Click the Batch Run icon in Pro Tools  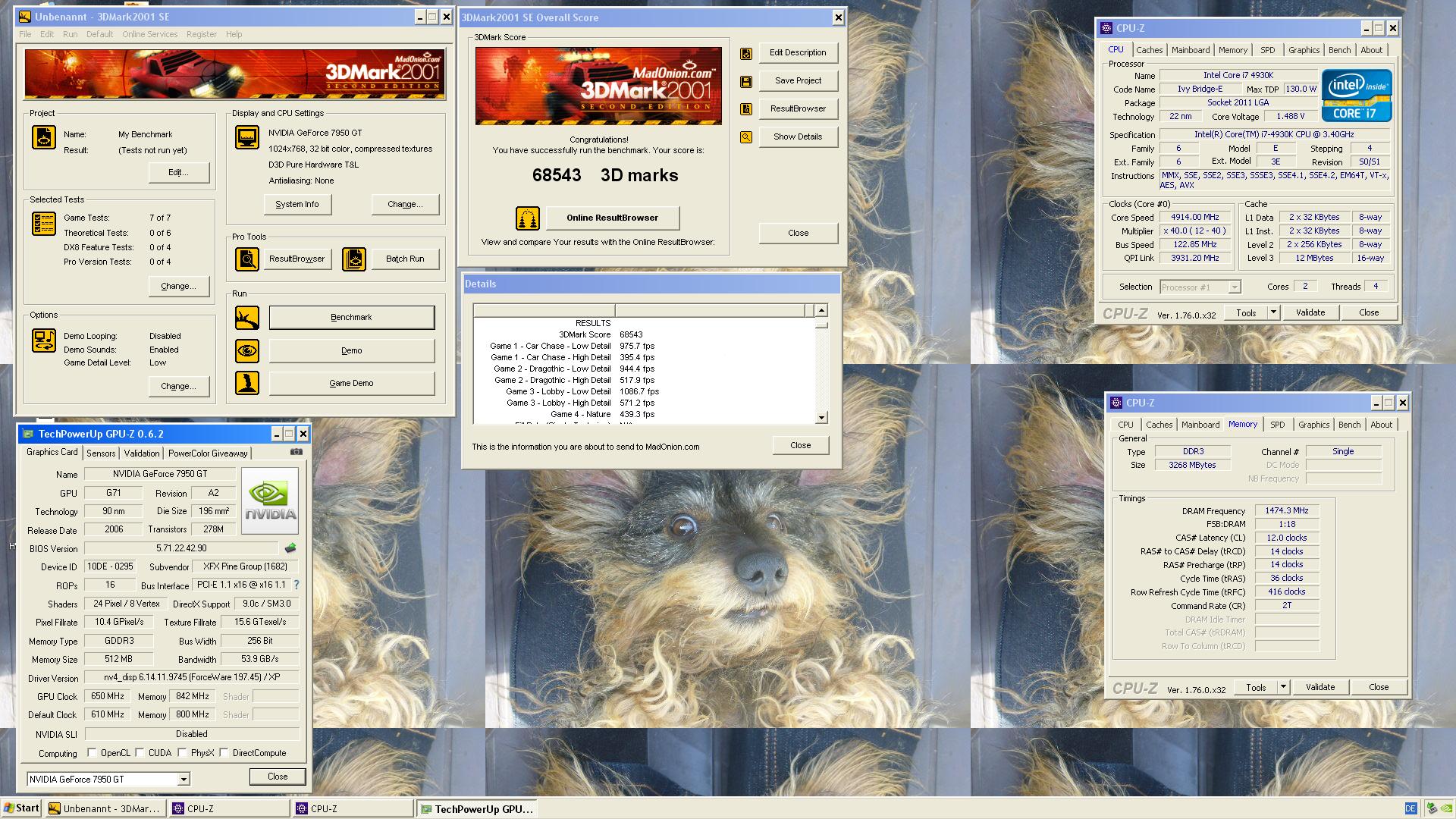(354, 259)
